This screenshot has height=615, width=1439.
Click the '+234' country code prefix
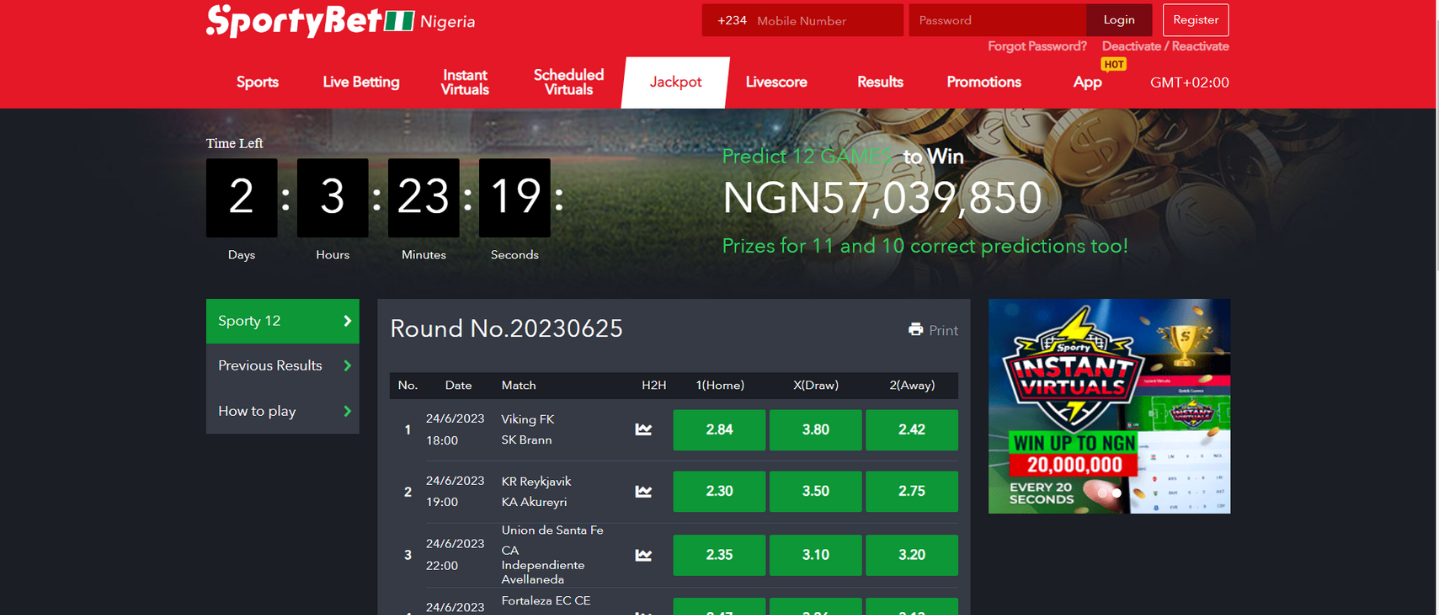tap(731, 20)
